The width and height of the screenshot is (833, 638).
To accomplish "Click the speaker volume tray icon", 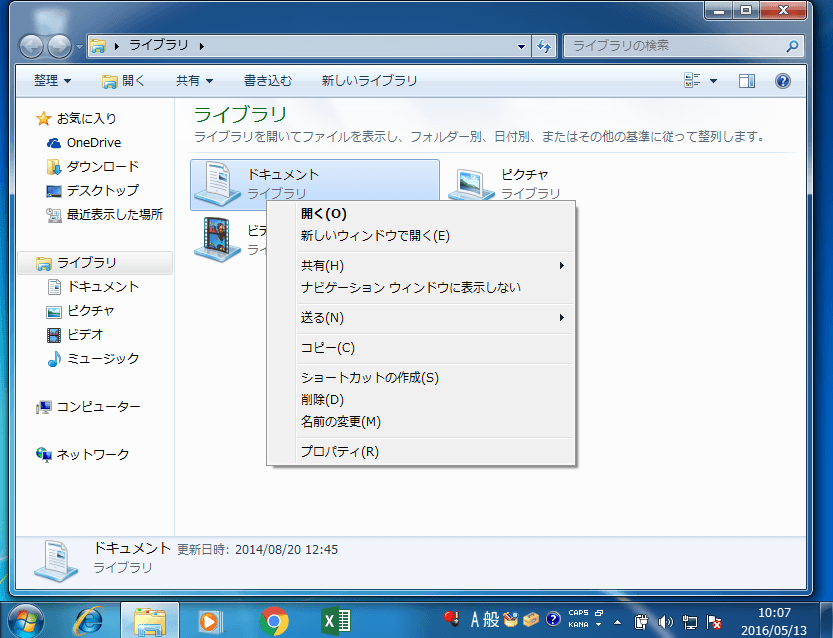I will [666, 621].
